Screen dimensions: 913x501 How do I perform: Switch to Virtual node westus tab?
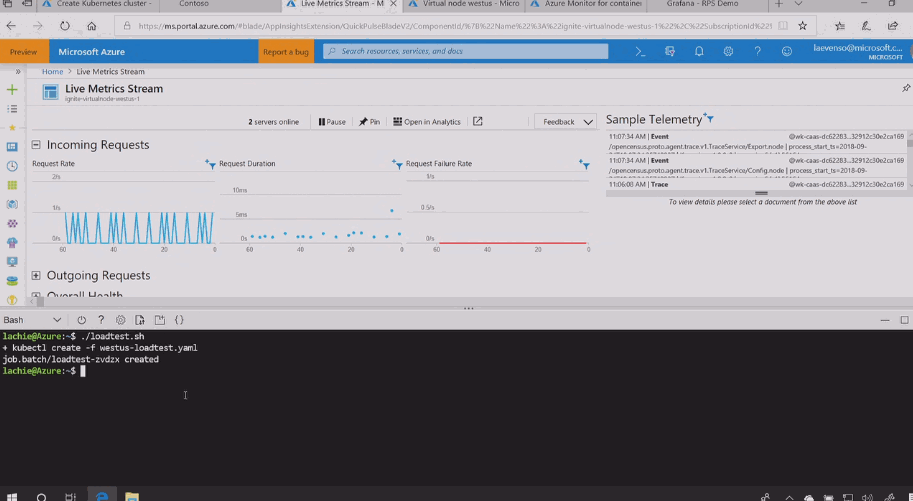pos(463,4)
